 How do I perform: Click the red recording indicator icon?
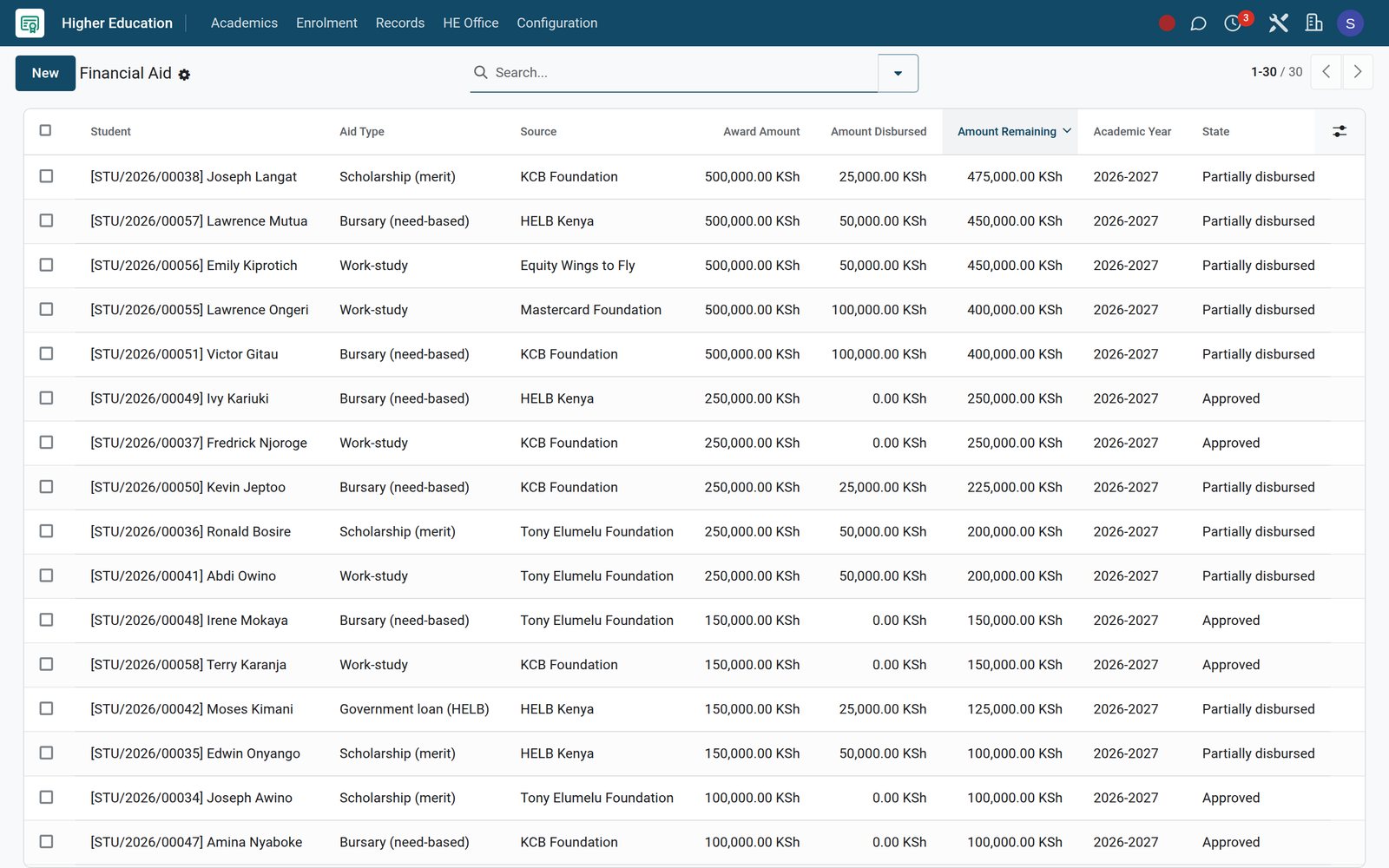pyautogui.click(x=1167, y=23)
